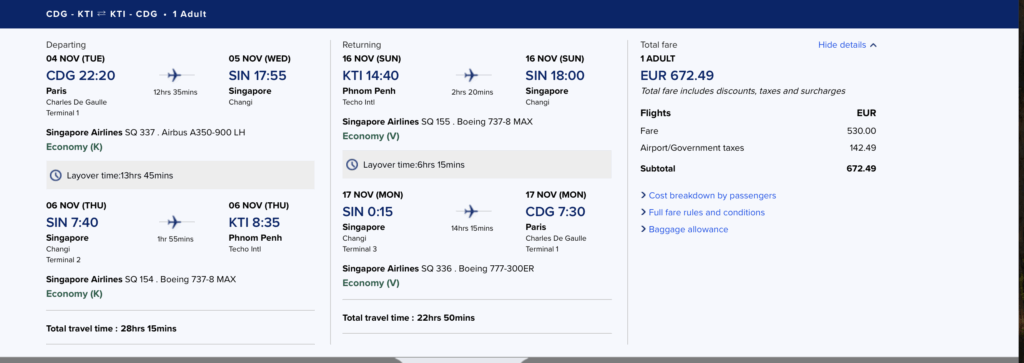Expand Baggage allowance section
The image size is (1024, 363).
click(x=684, y=229)
